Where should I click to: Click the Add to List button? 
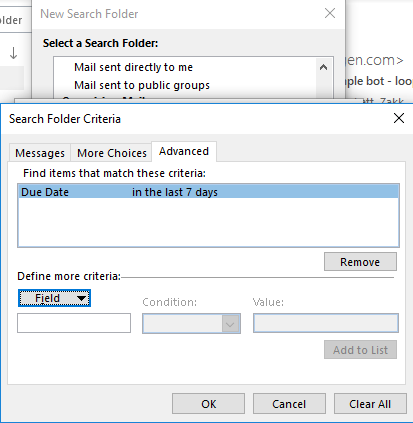pos(360,350)
